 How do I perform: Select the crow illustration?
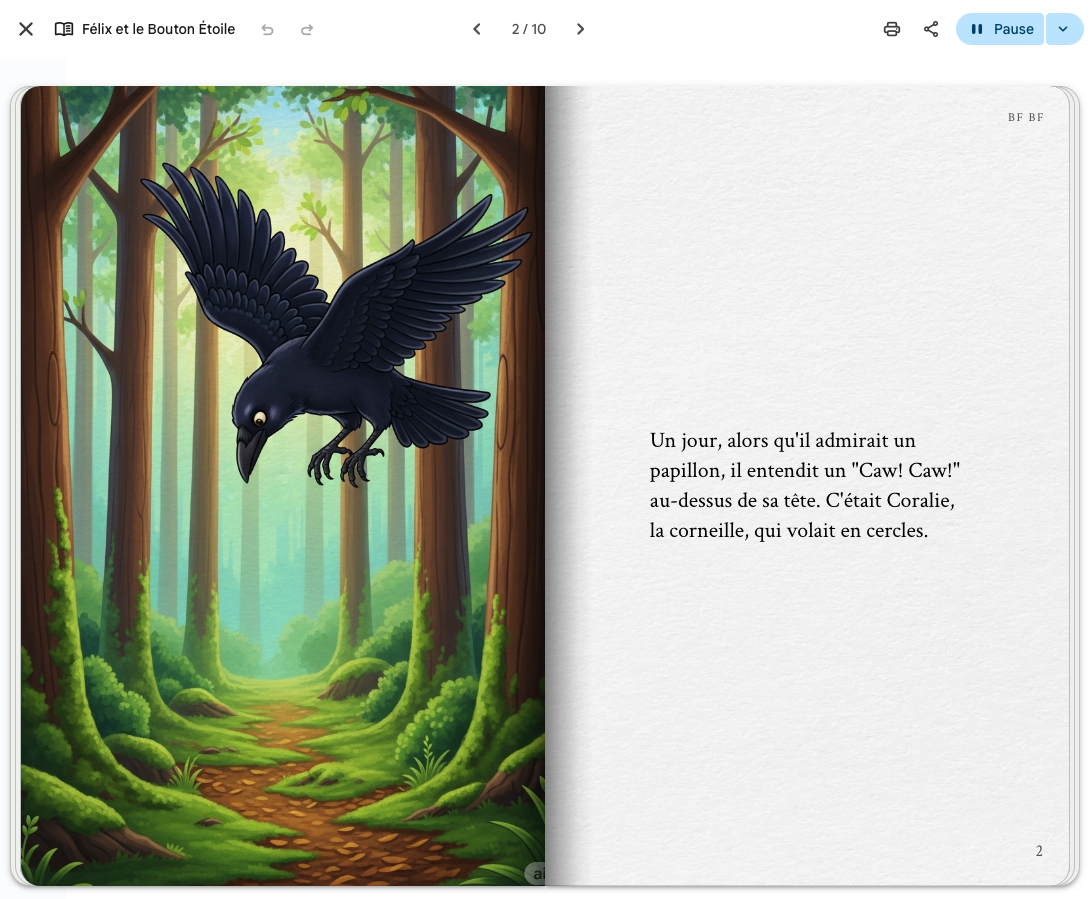(330, 330)
